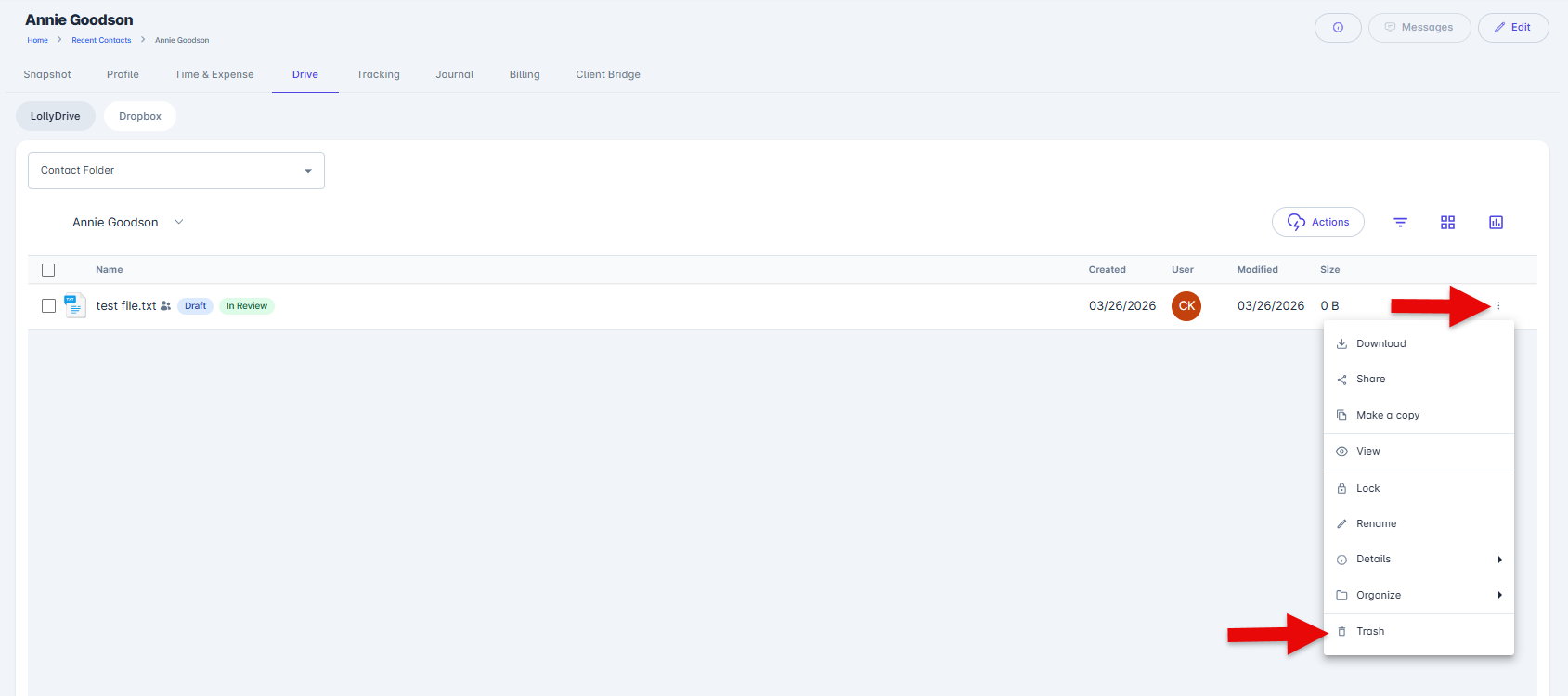The image size is (1568, 696).
Task: Switch to grid view icon
Action: [1447, 223]
